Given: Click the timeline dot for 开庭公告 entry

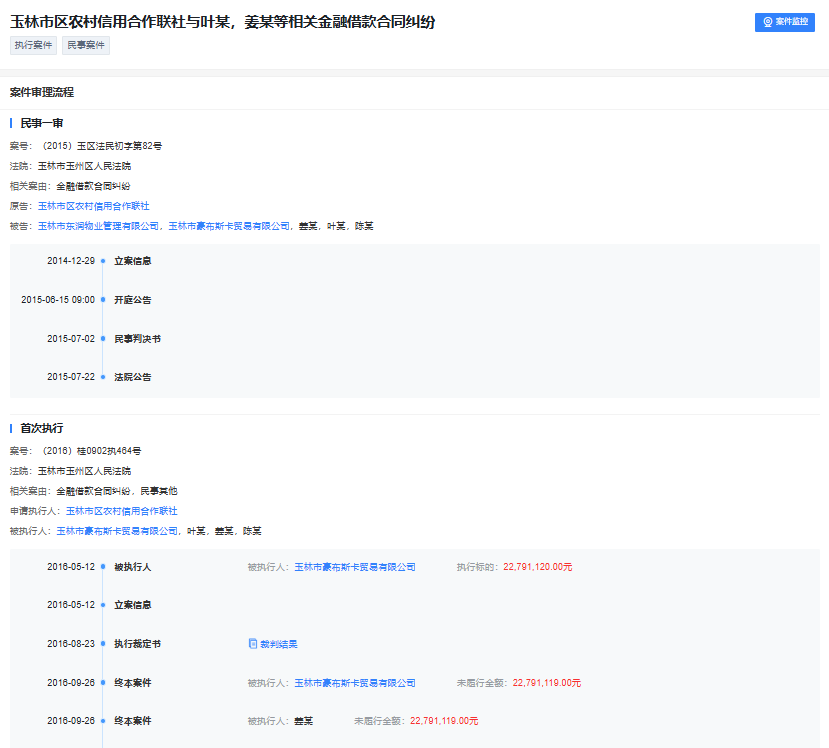Looking at the screenshot, I should click(x=103, y=300).
